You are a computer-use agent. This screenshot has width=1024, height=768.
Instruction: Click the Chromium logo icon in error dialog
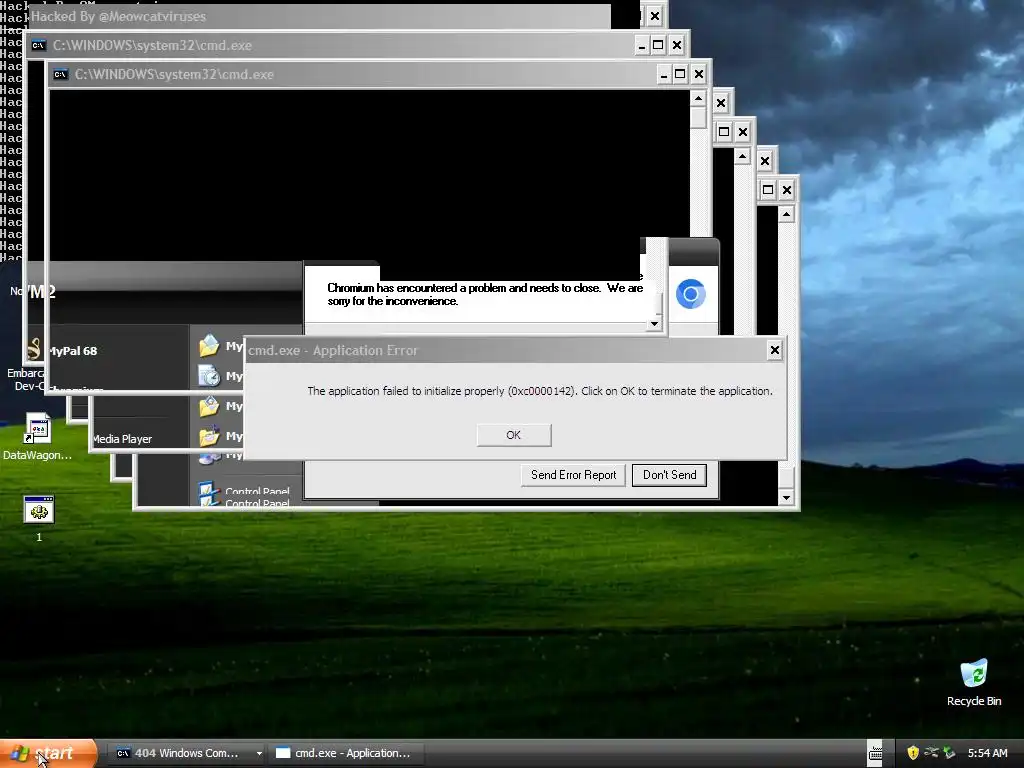click(x=691, y=294)
